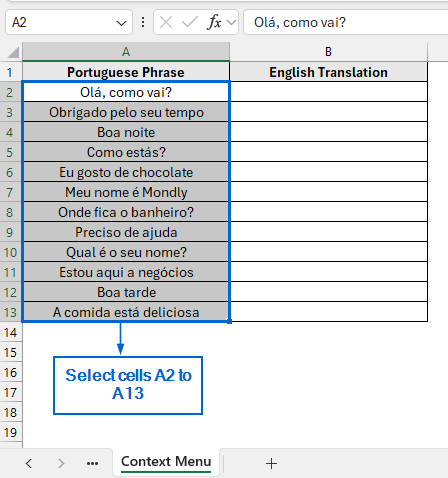Open the Name Box dropdown arrow

click(121, 23)
